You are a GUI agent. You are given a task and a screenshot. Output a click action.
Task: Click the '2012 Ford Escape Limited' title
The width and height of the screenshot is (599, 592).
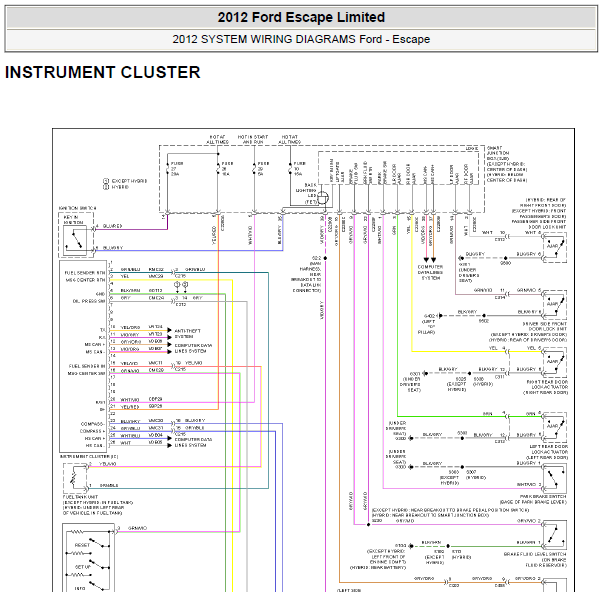coord(301,17)
